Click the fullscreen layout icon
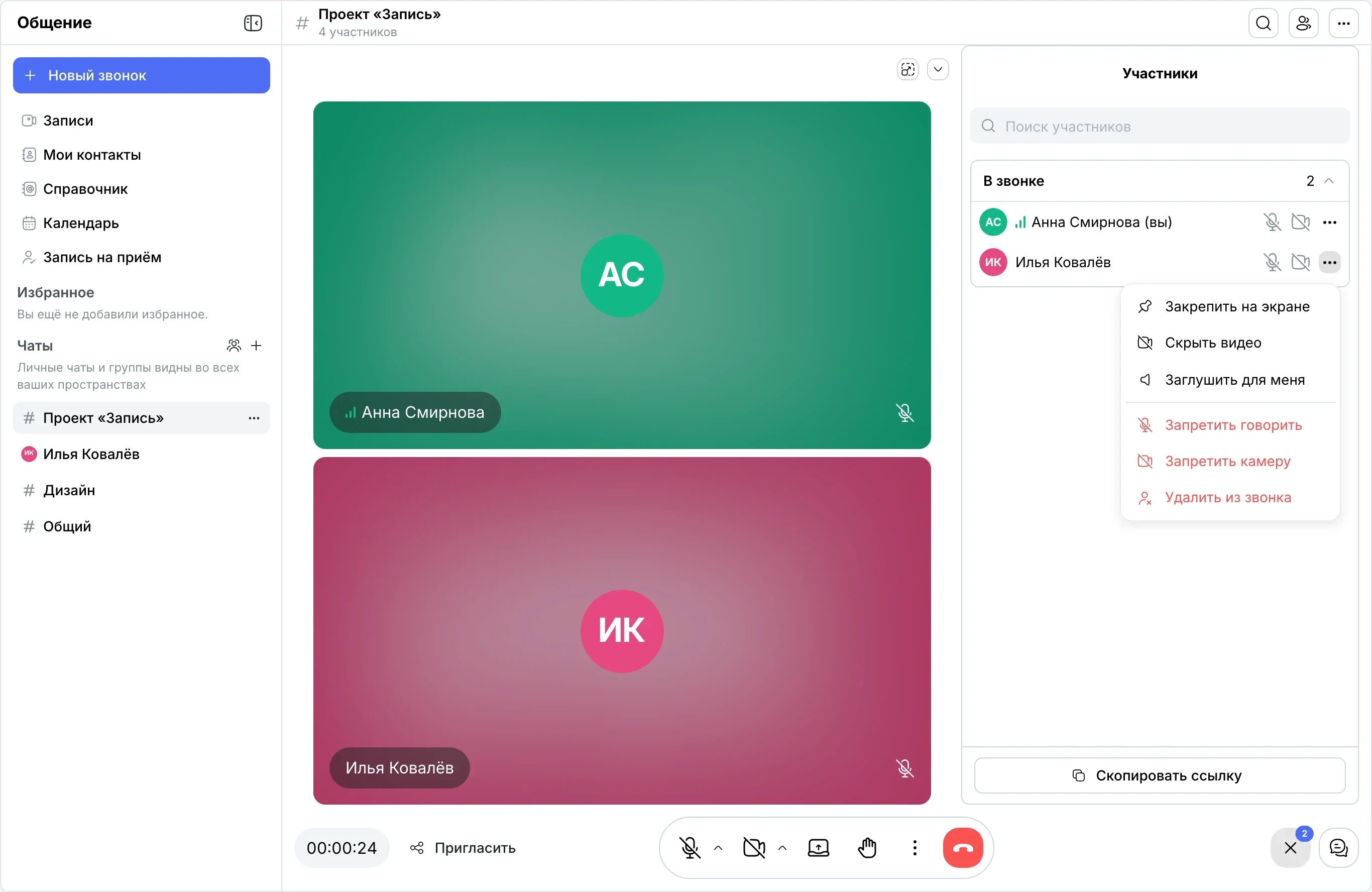Image resolution: width=1372 pixels, height=892 pixels. (x=908, y=70)
